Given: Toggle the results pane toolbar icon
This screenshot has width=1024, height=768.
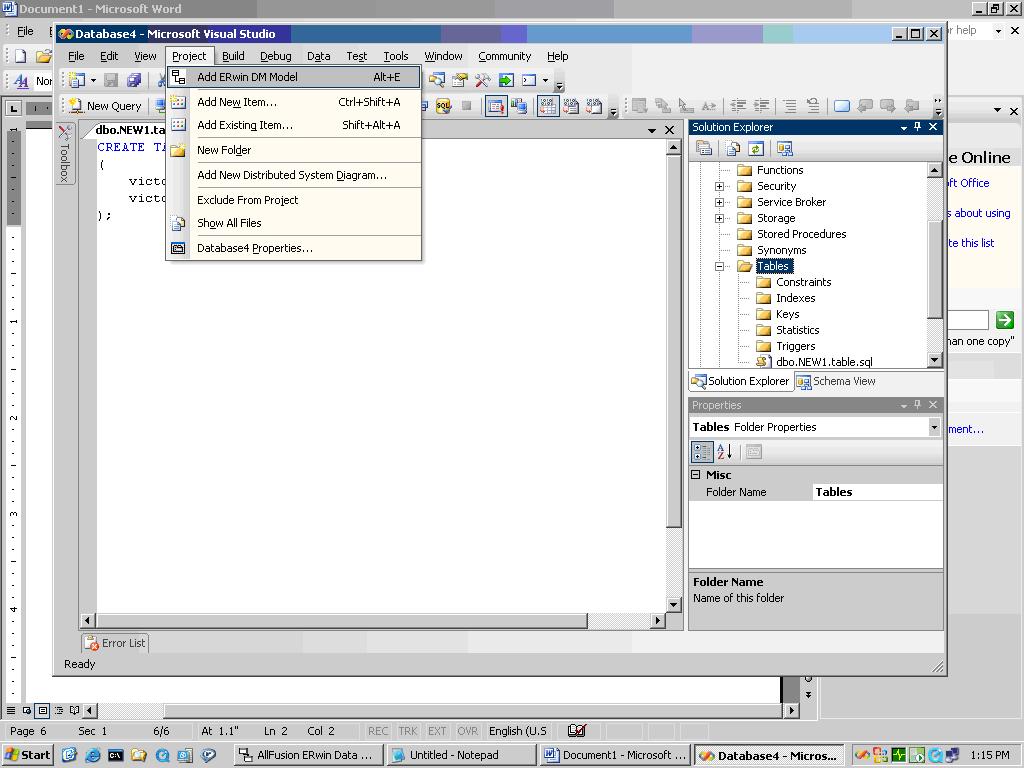Looking at the screenshot, I should click(x=496, y=106).
